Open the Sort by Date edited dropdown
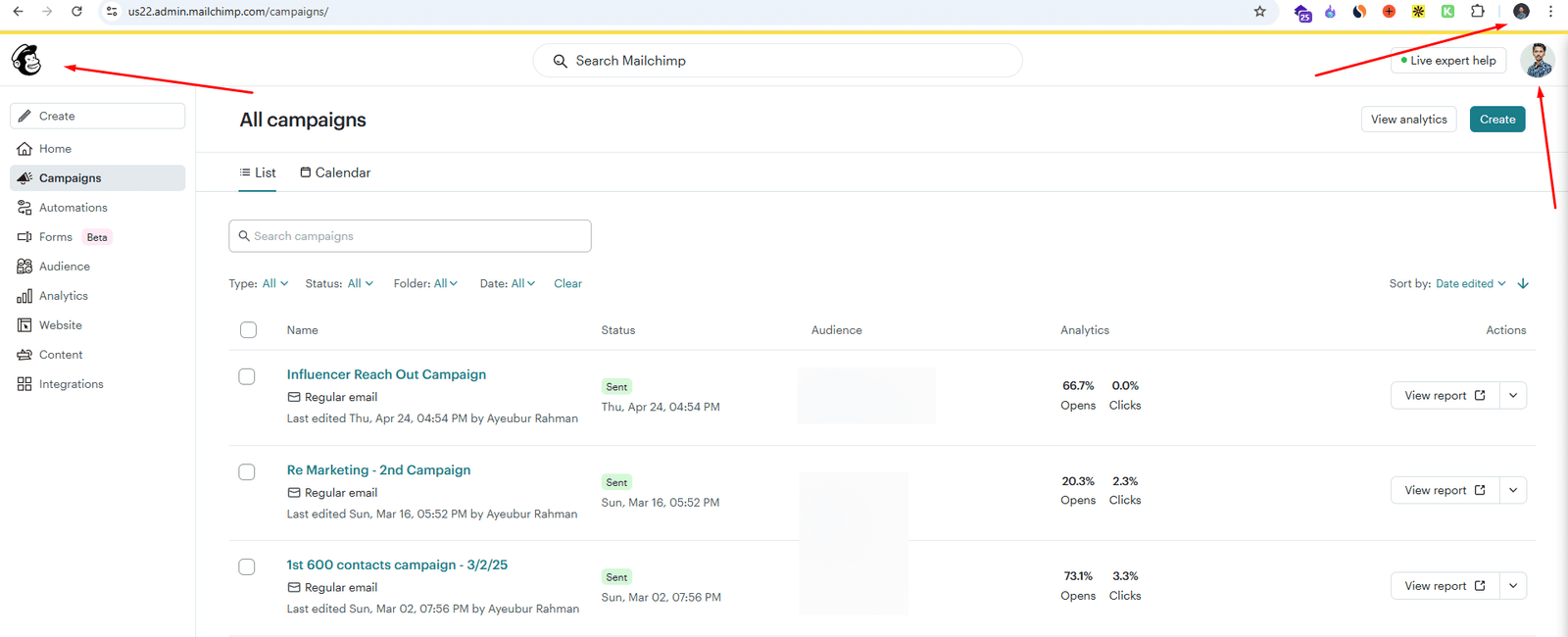The image size is (1568, 637). pyautogui.click(x=1470, y=284)
